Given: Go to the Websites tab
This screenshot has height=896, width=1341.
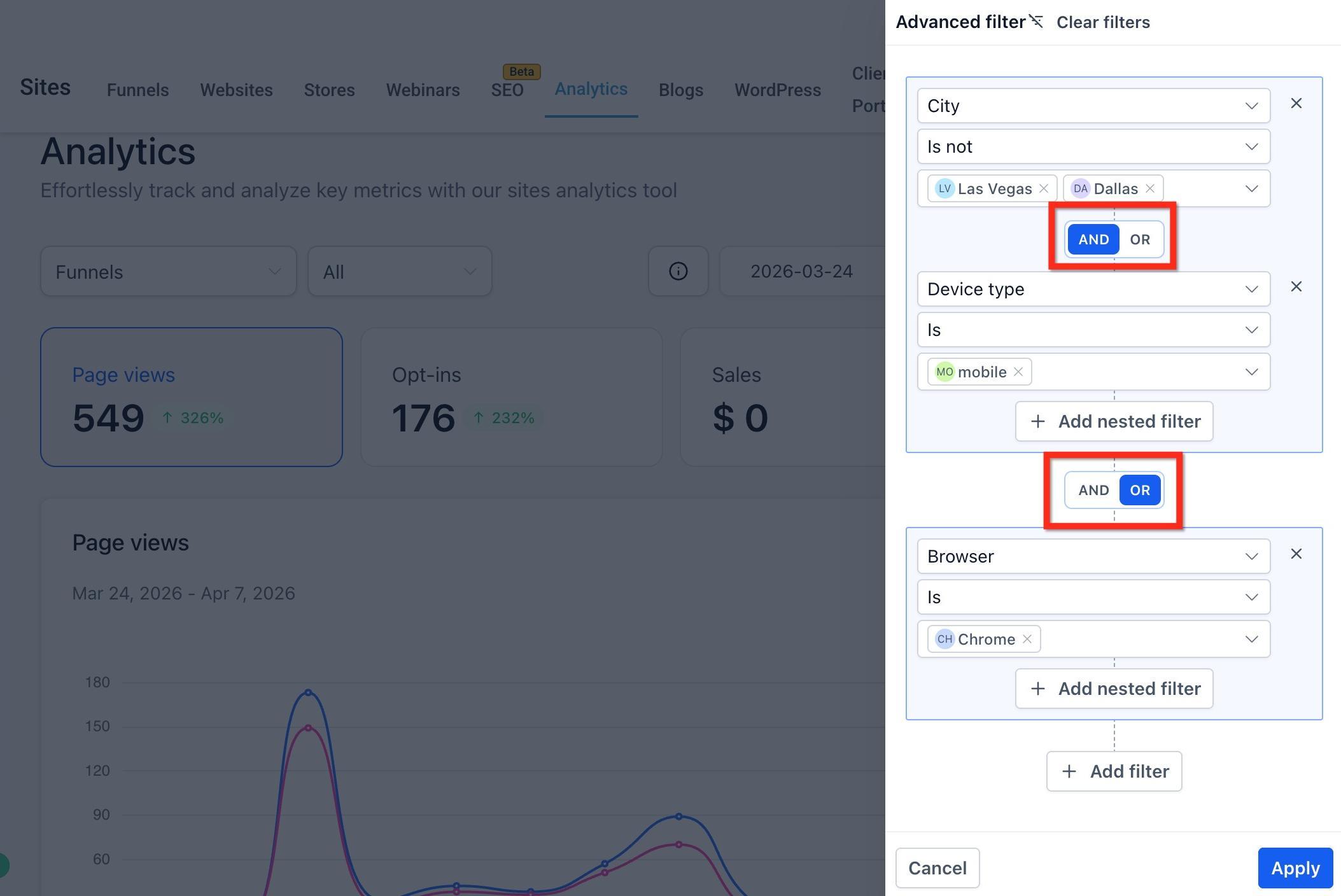Looking at the screenshot, I should [236, 90].
